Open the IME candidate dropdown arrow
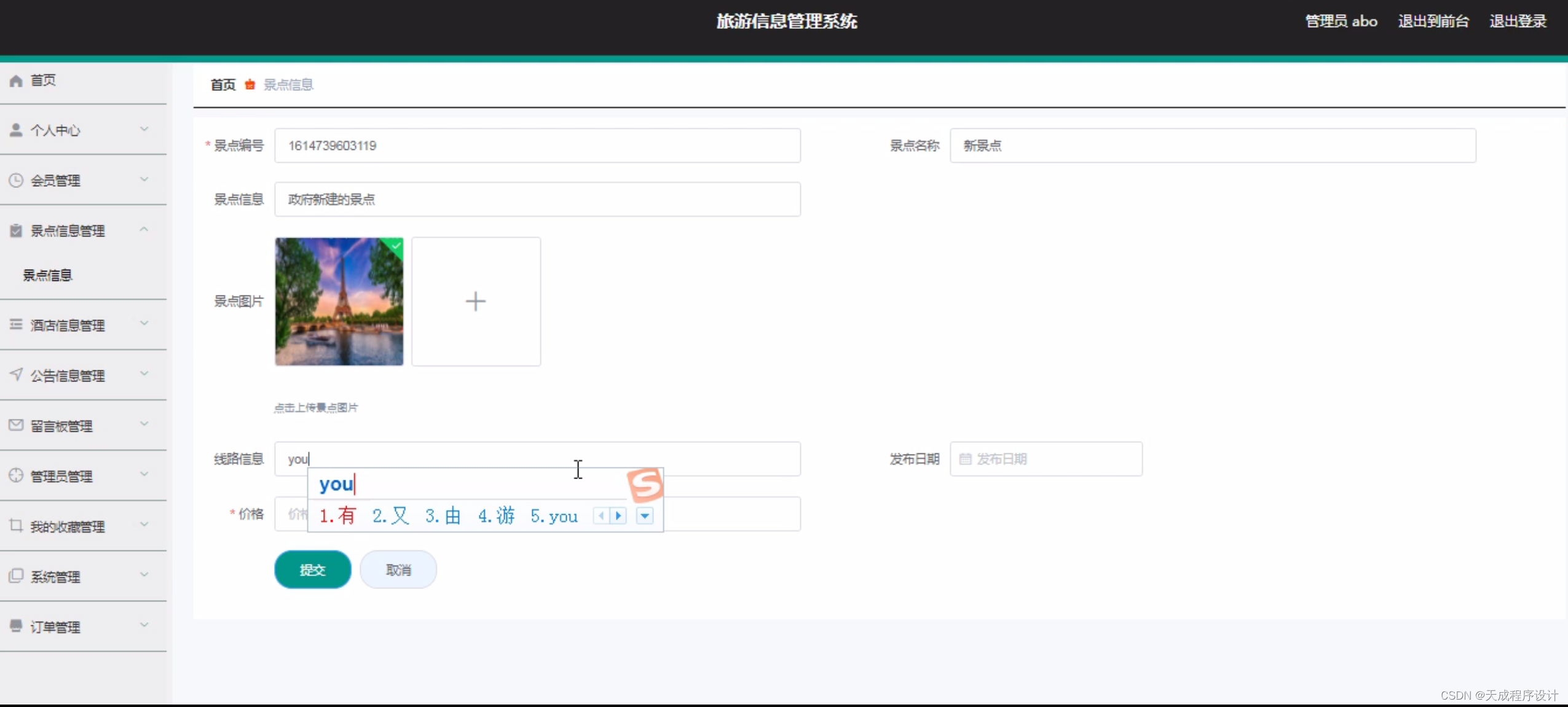The height and width of the screenshot is (707, 1568). point(644,517)
